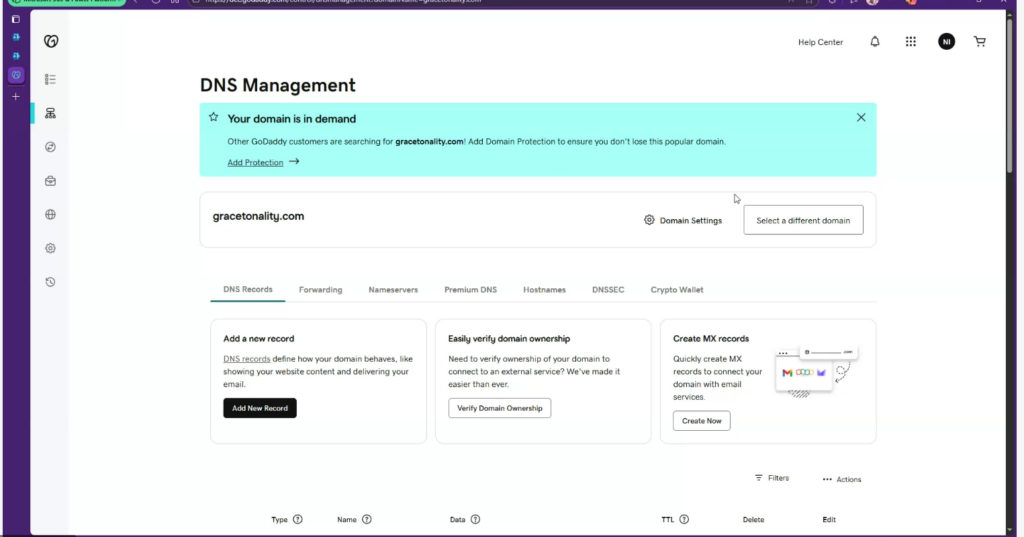
Task: Switch to the Premium DNS tab
Action: click(470, 289)
